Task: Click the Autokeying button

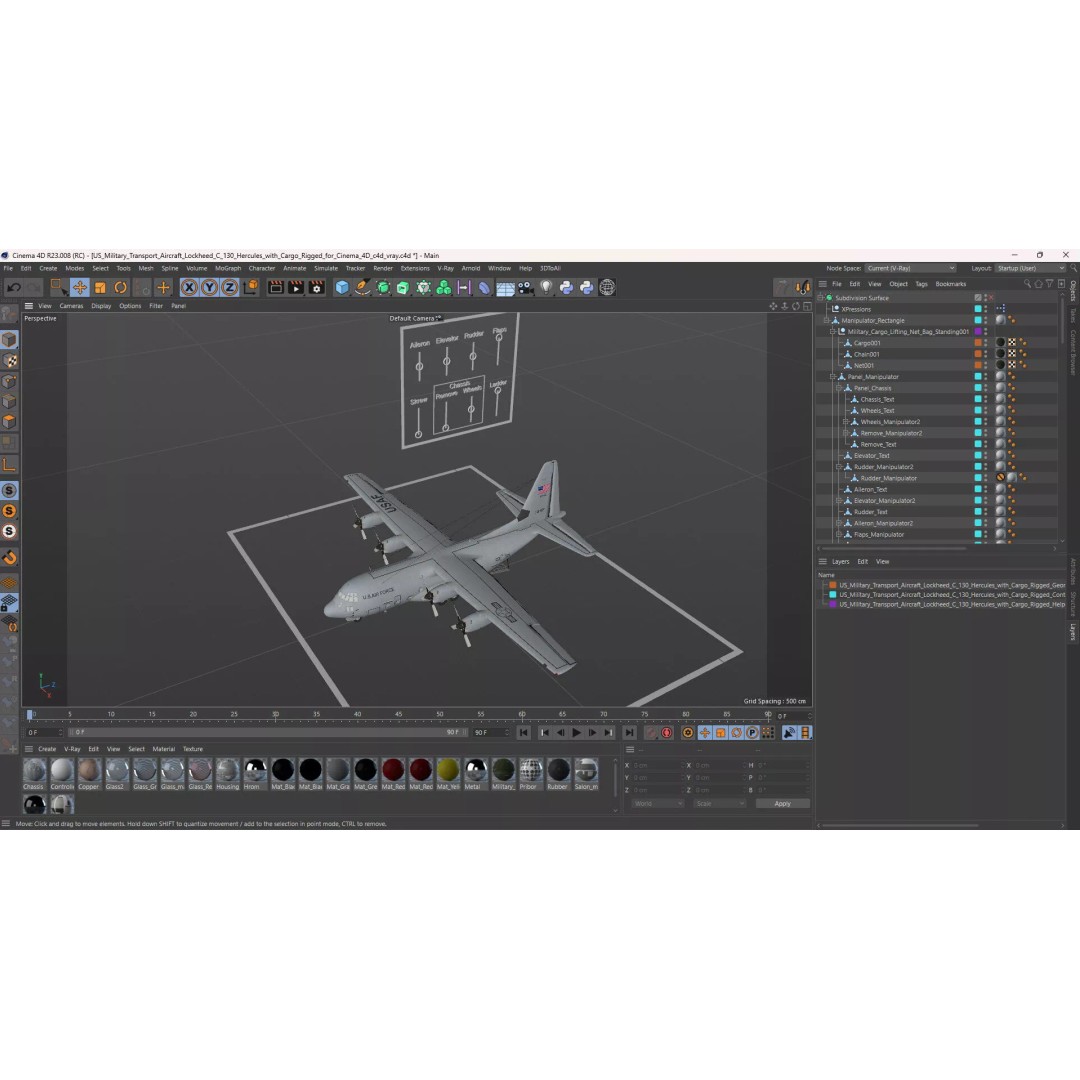Action: pos(667,733)
